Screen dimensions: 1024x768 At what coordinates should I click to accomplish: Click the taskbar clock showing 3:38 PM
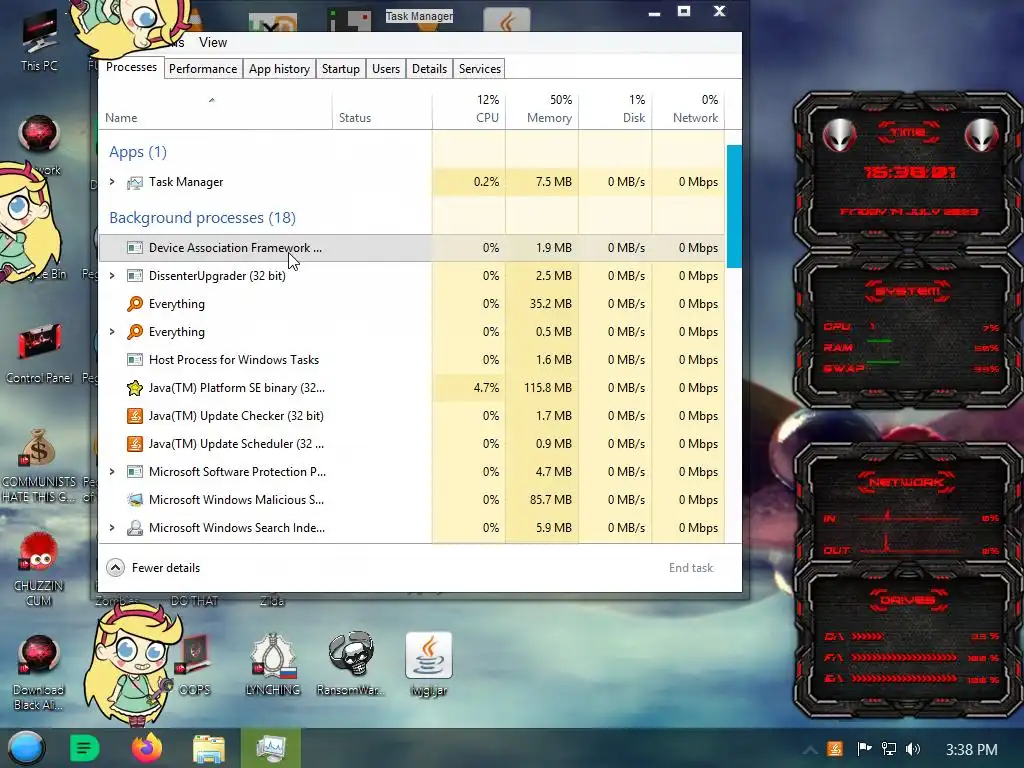(x=972, y=750)
